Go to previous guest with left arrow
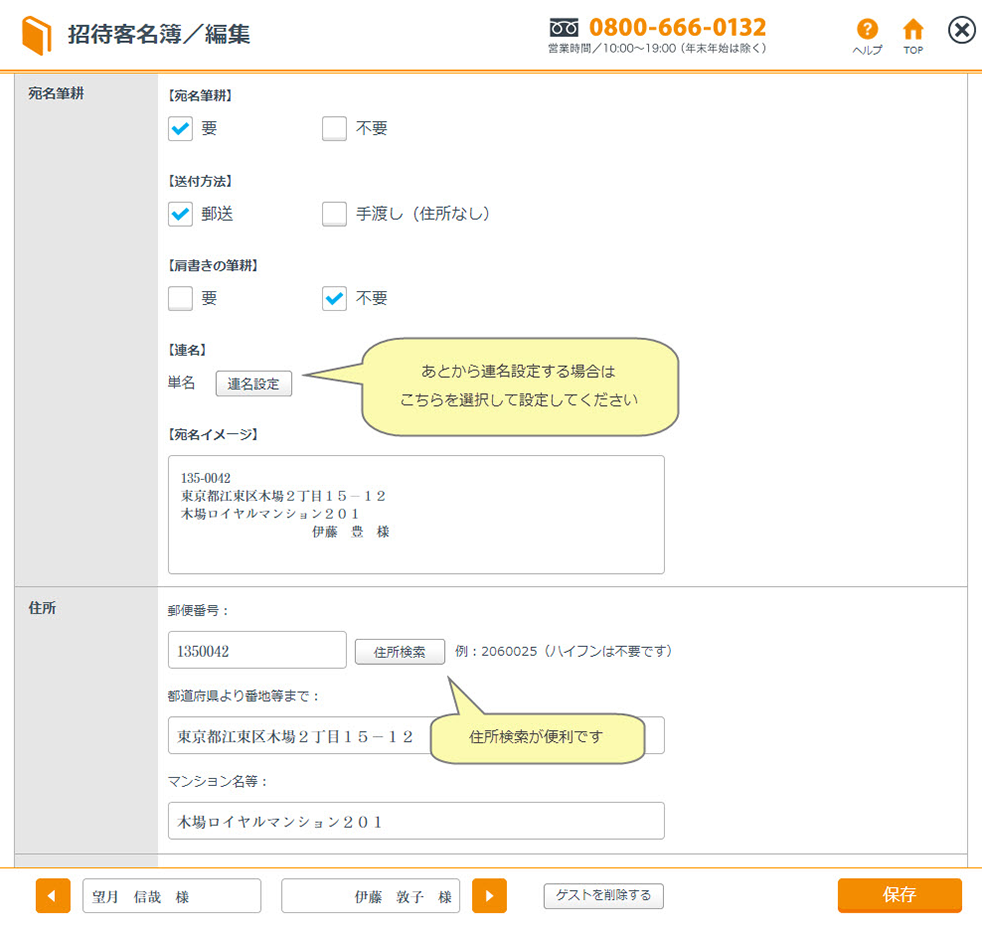The height and width of the screenshot is (928, 982). (x=53, y=896)
